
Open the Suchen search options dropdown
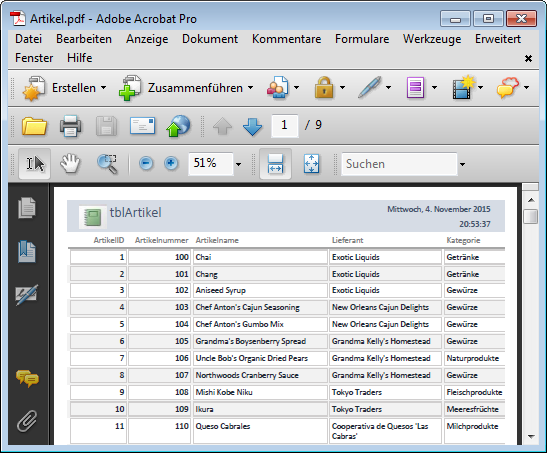pos(463,164)
